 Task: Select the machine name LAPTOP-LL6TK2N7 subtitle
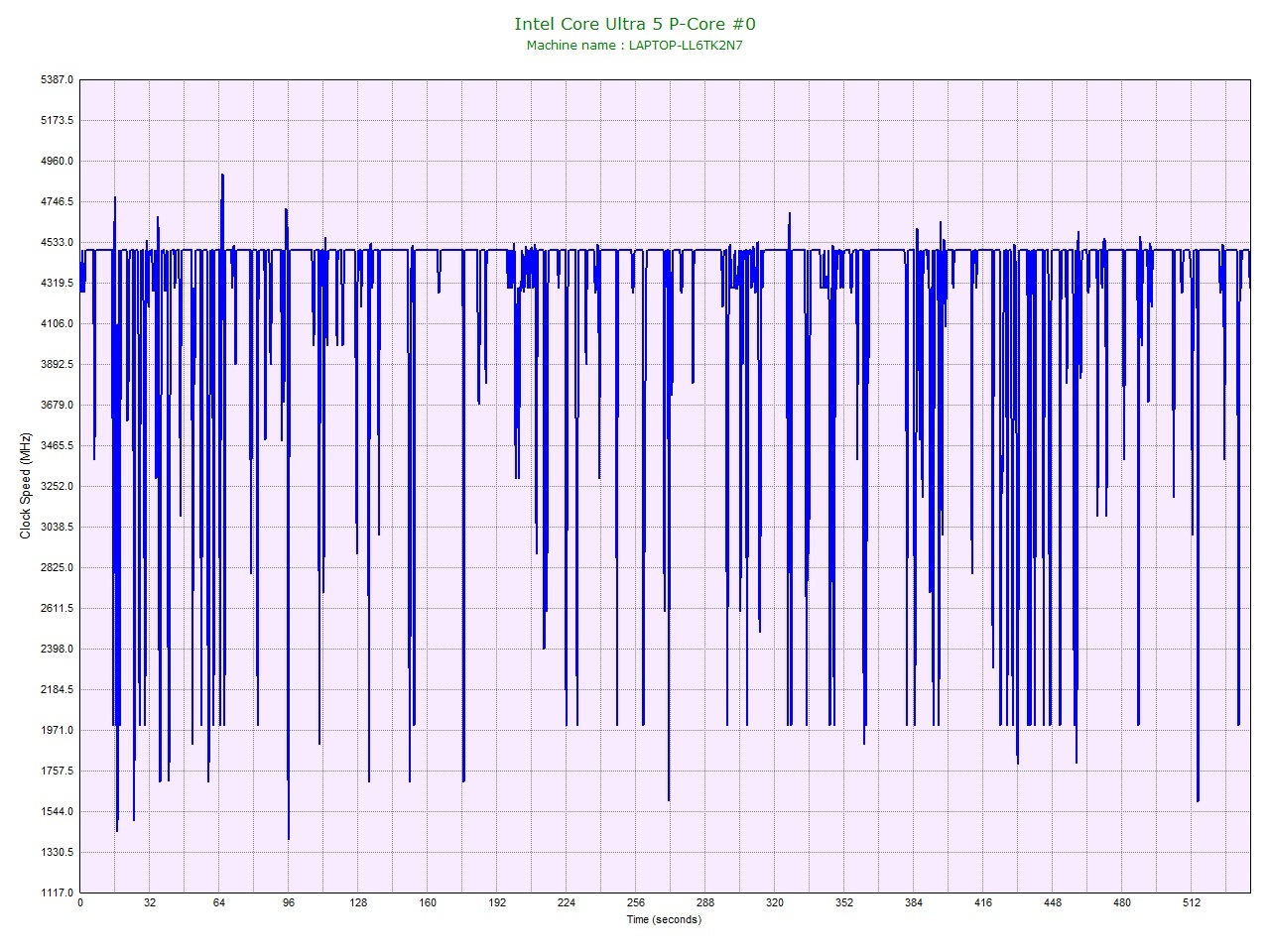coord(634,46)
